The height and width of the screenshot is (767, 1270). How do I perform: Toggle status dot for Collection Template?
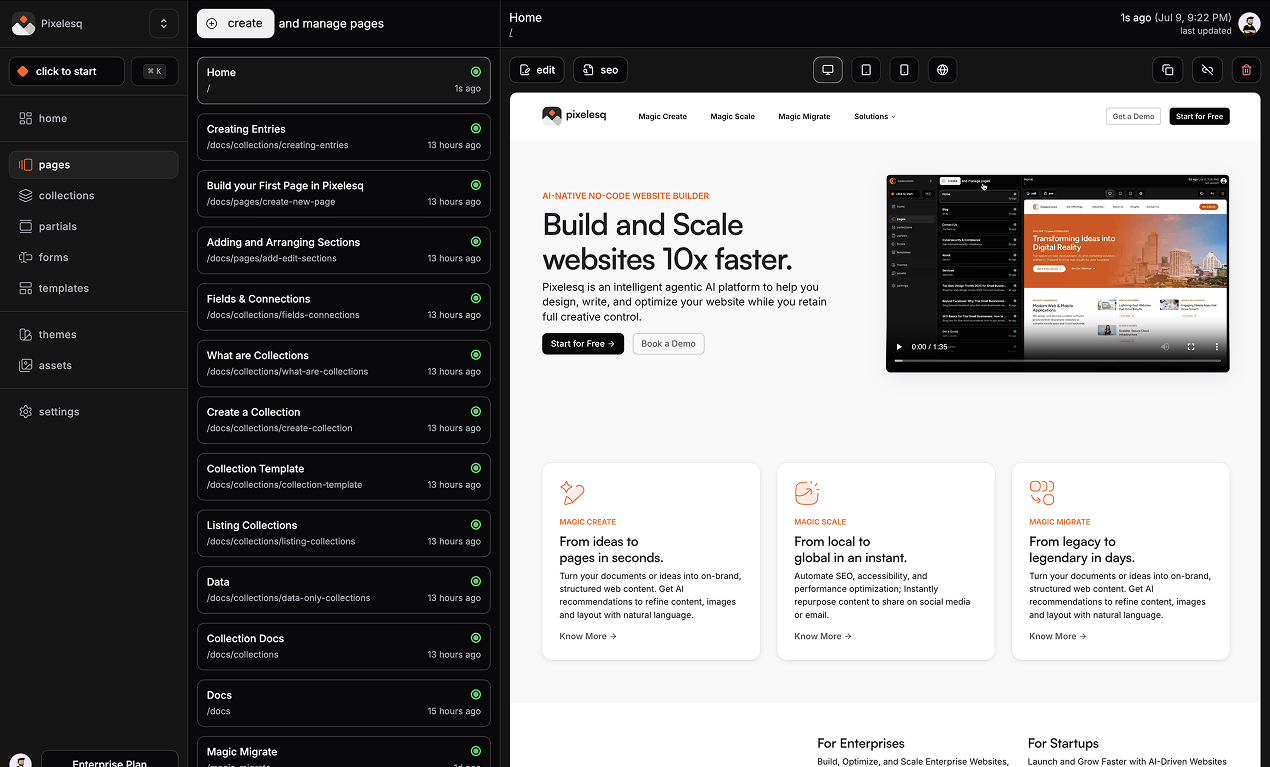click(x=476, y=468)
